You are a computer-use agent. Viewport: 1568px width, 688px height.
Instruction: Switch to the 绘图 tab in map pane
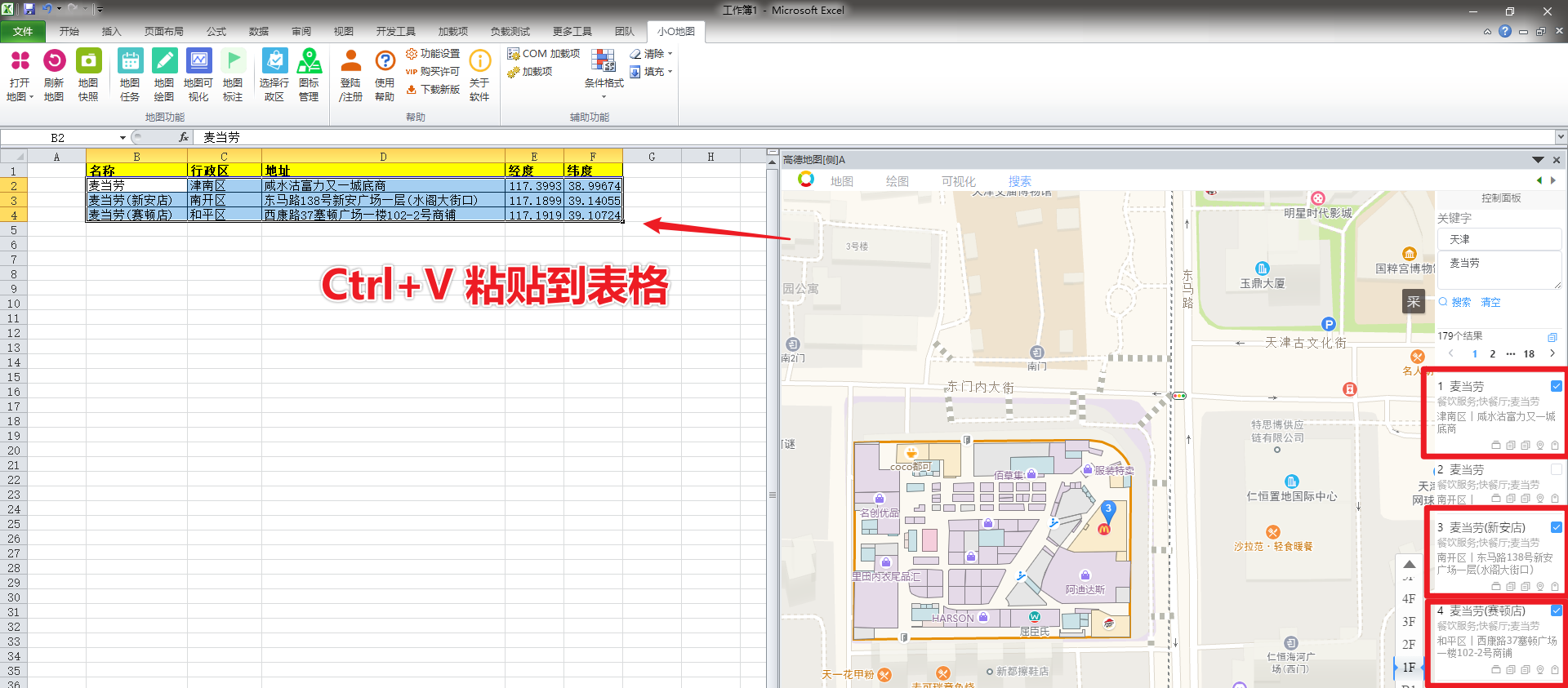click(x=898, y=181)
